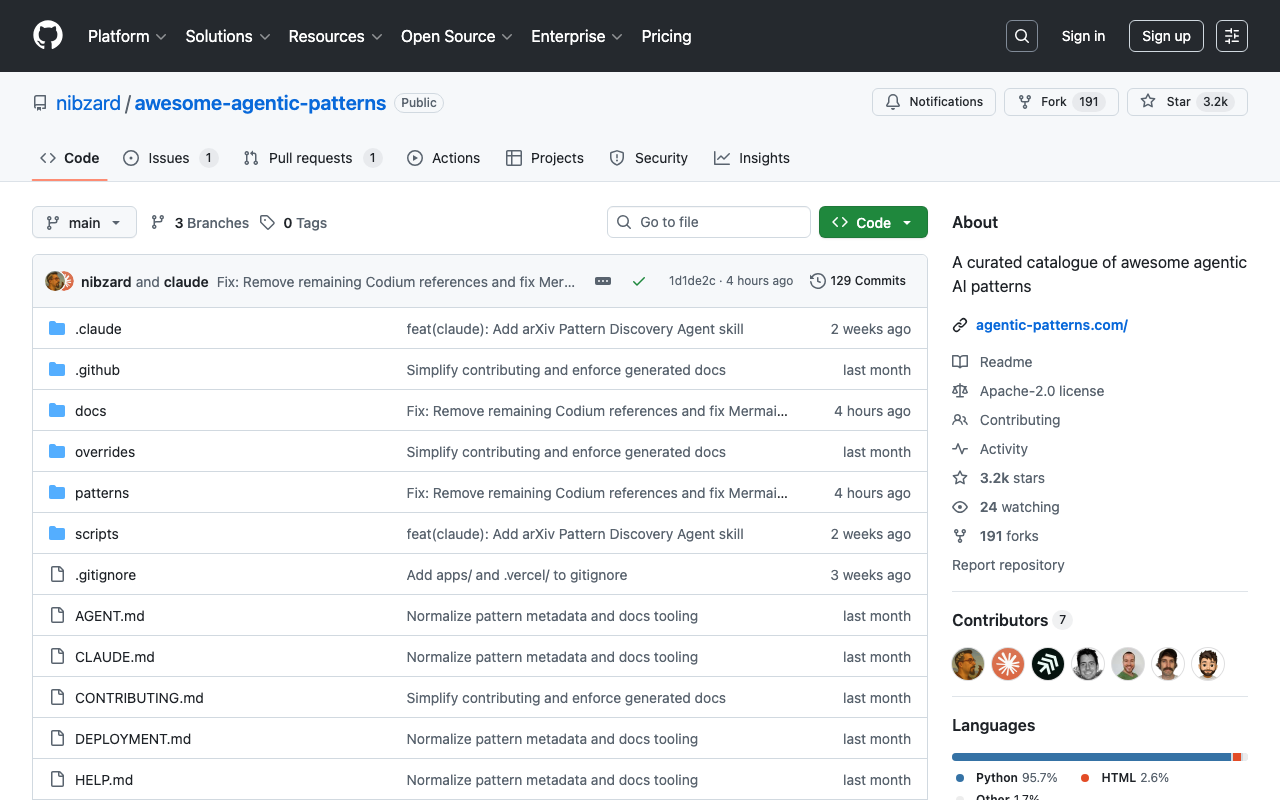Click the green commit status checkmark
This screenshot has height=800, width=1280.
639,281
